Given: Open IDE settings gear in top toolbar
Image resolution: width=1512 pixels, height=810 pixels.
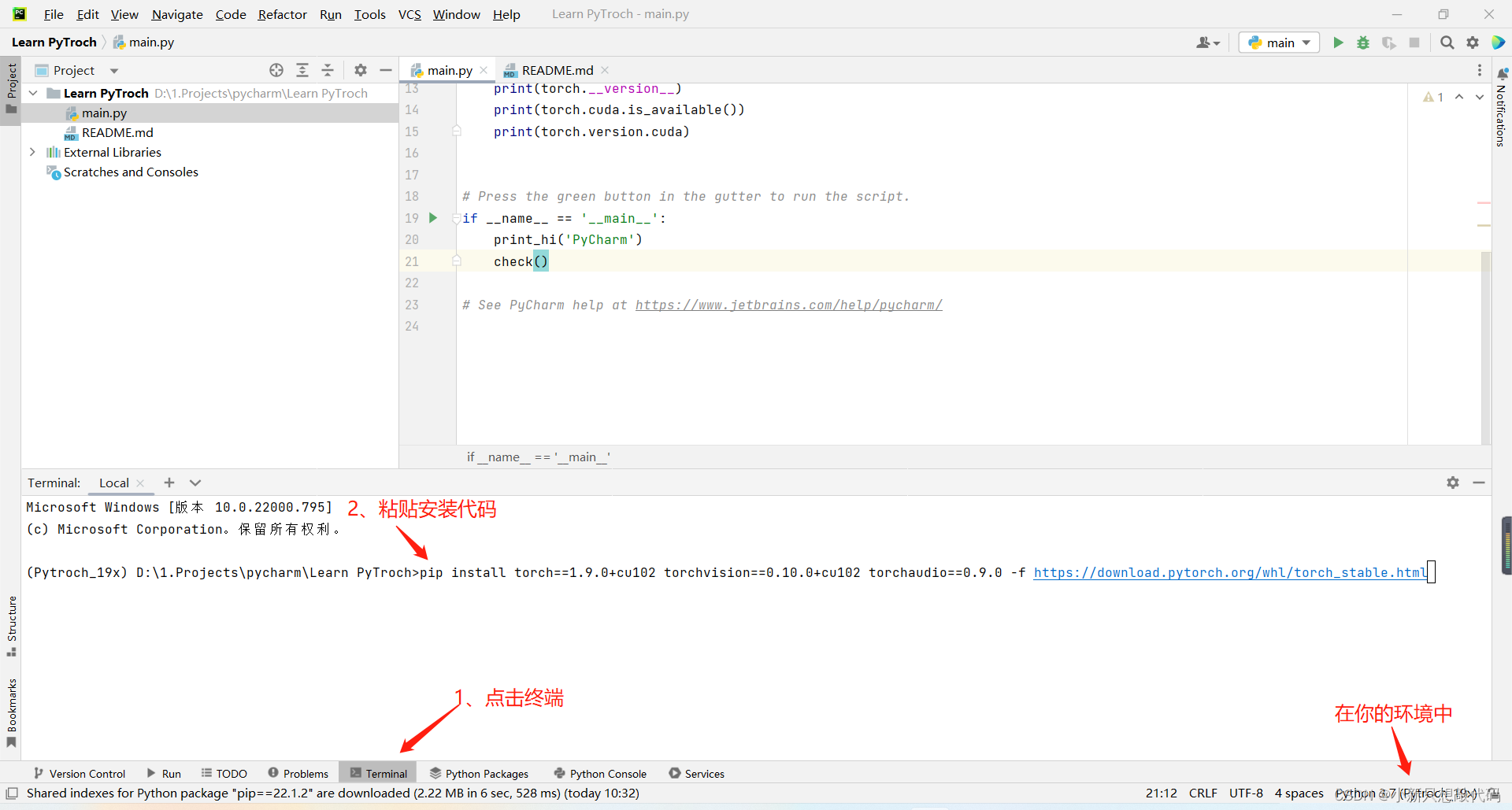Looking at the screenshot, I should coord(1473,43).
